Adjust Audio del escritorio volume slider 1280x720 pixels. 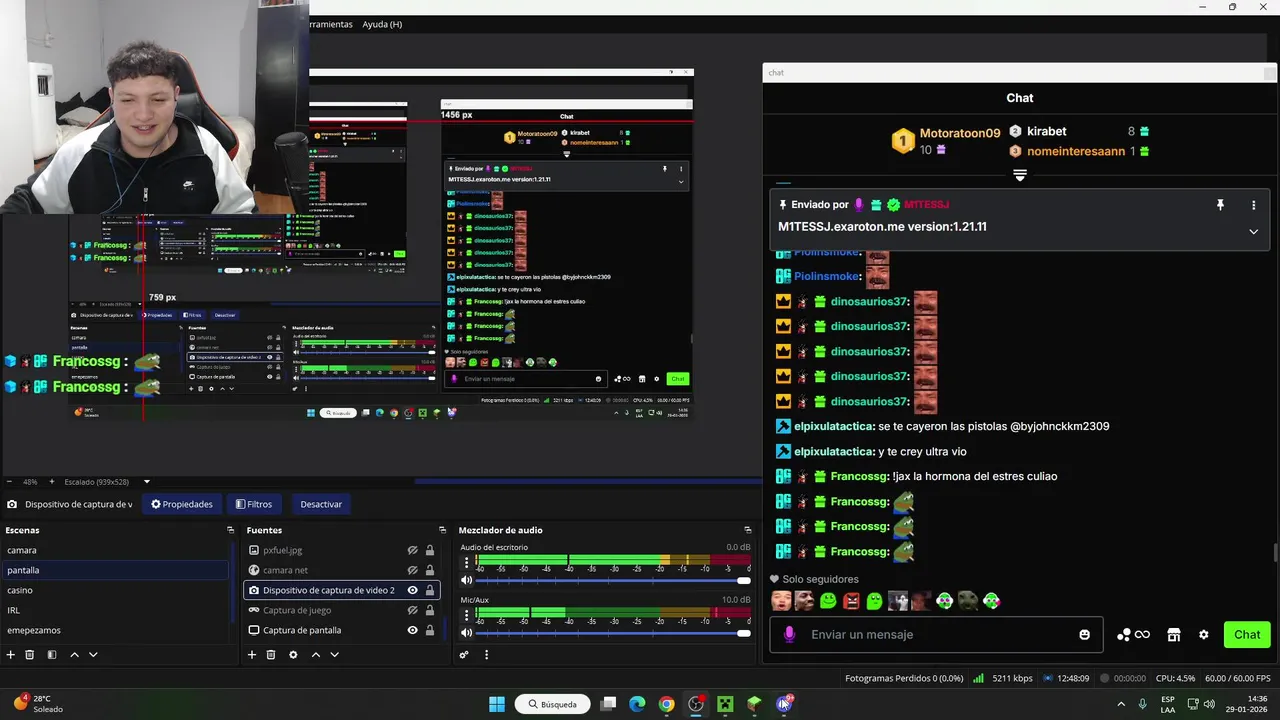[x=612, y=580]
